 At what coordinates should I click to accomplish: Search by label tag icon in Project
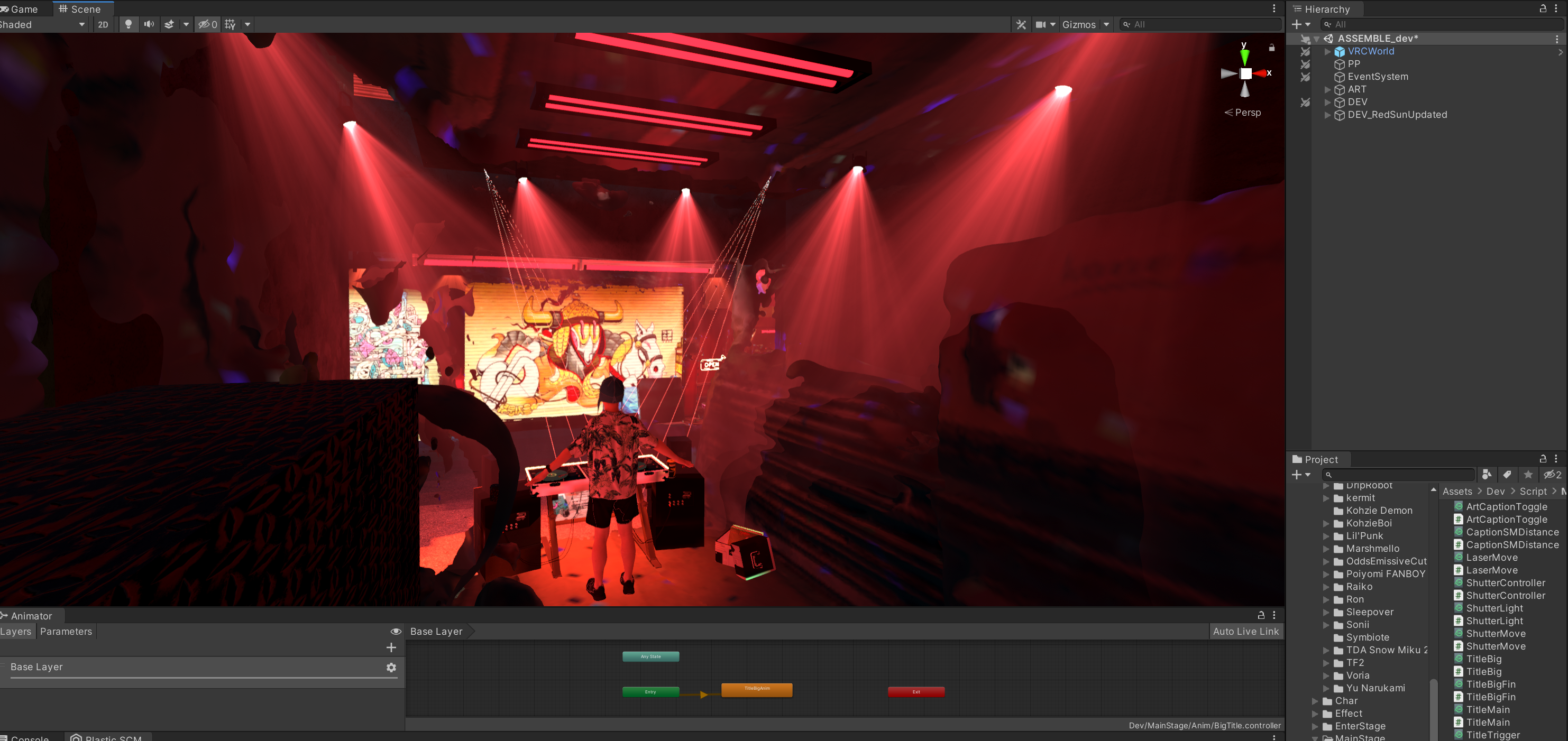click(1507, 475)
